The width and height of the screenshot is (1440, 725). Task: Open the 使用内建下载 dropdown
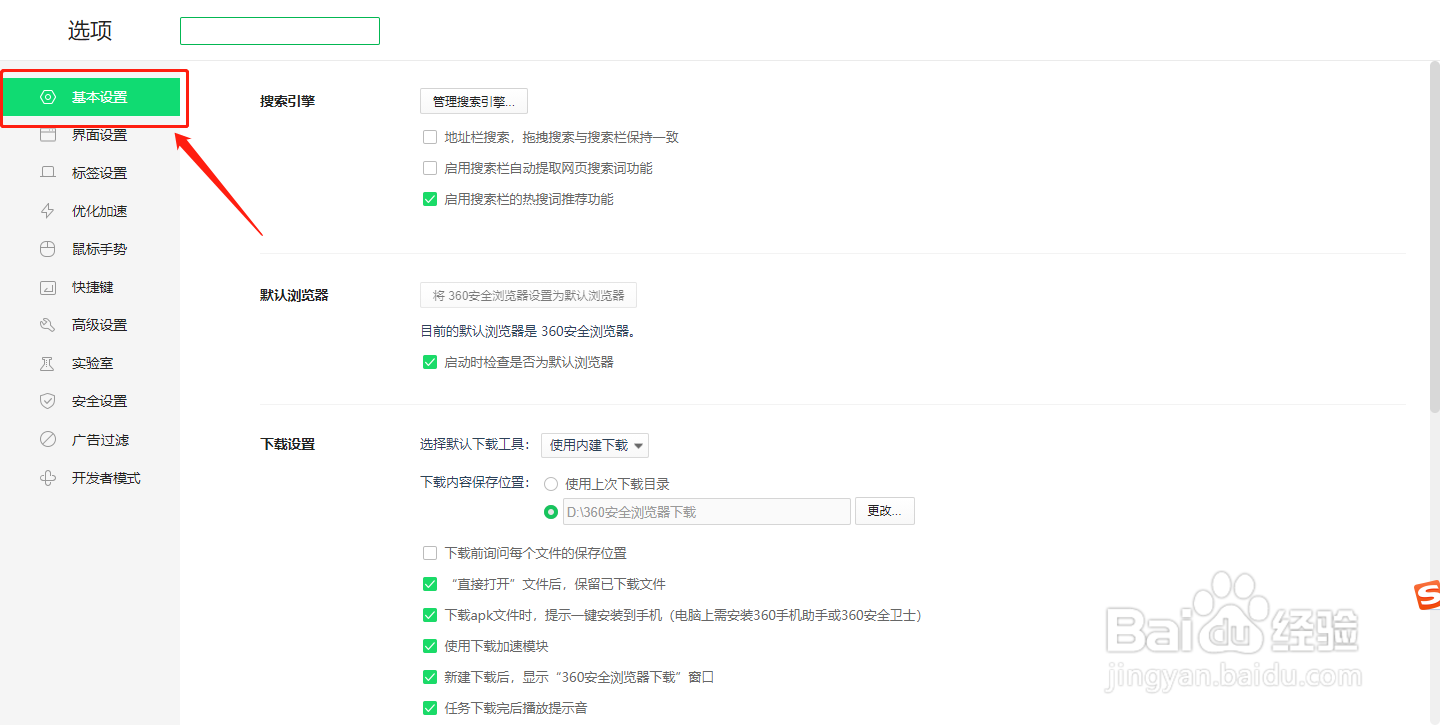click(x=595, y=445)
